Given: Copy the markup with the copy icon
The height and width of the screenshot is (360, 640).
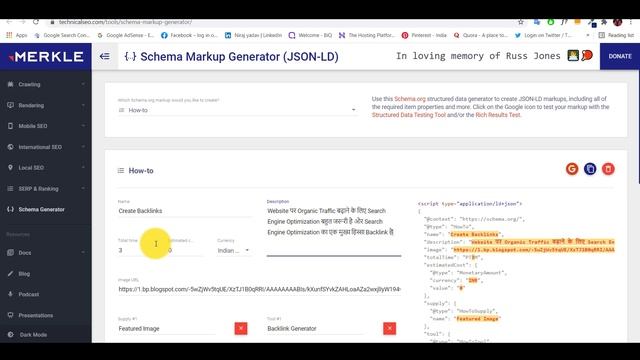Looking at the screenshot, I should [x=590, y=169].
